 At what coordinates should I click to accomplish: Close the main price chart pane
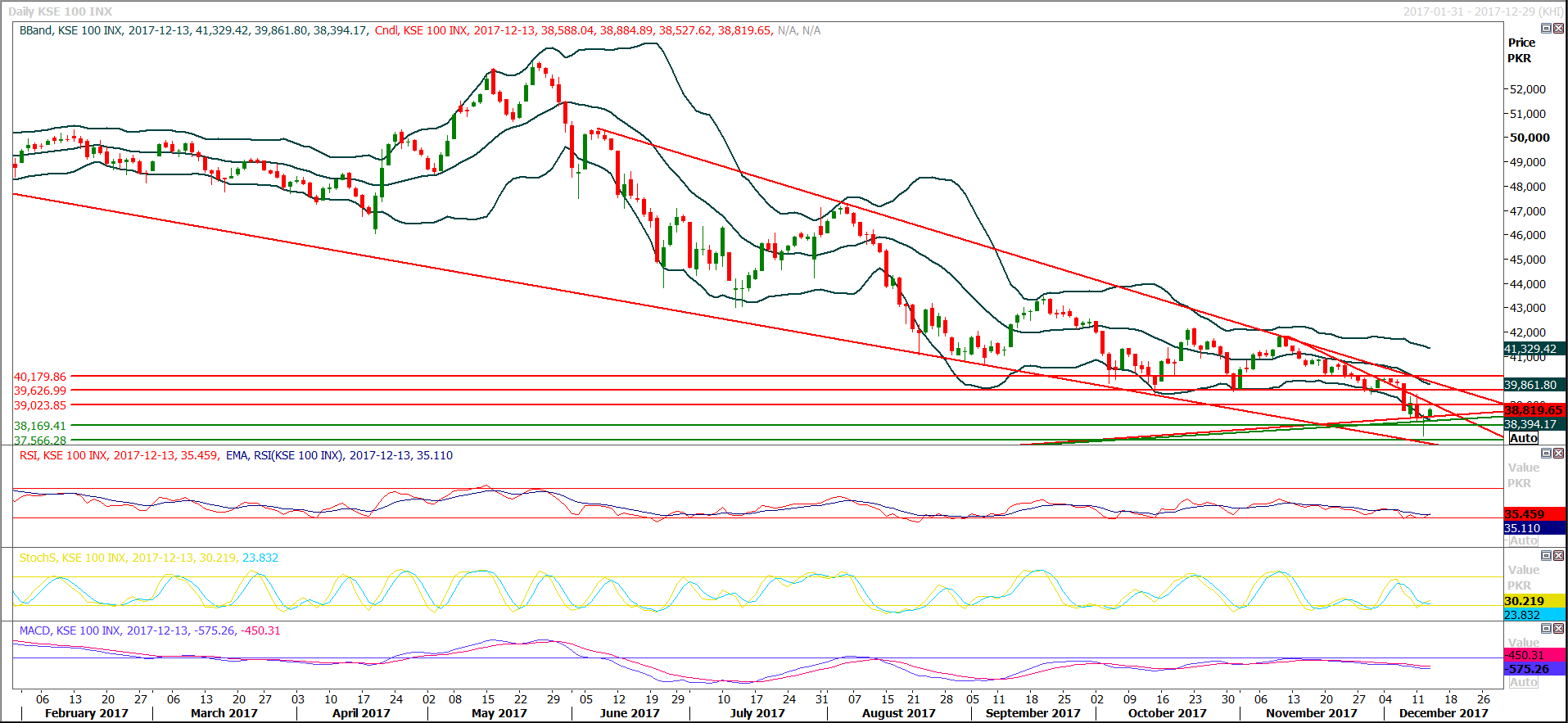coord(1558,29)
